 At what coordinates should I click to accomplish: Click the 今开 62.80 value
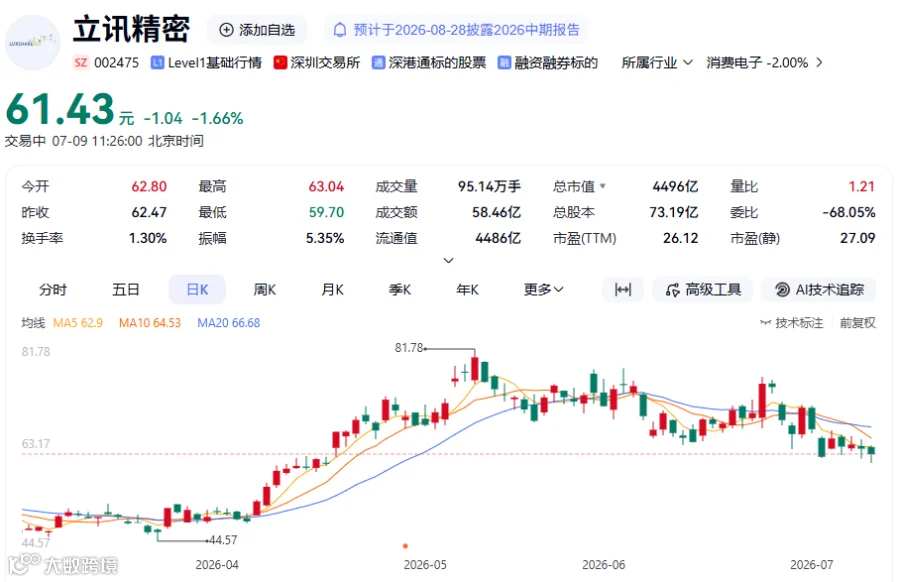click(x=149, y=187)
